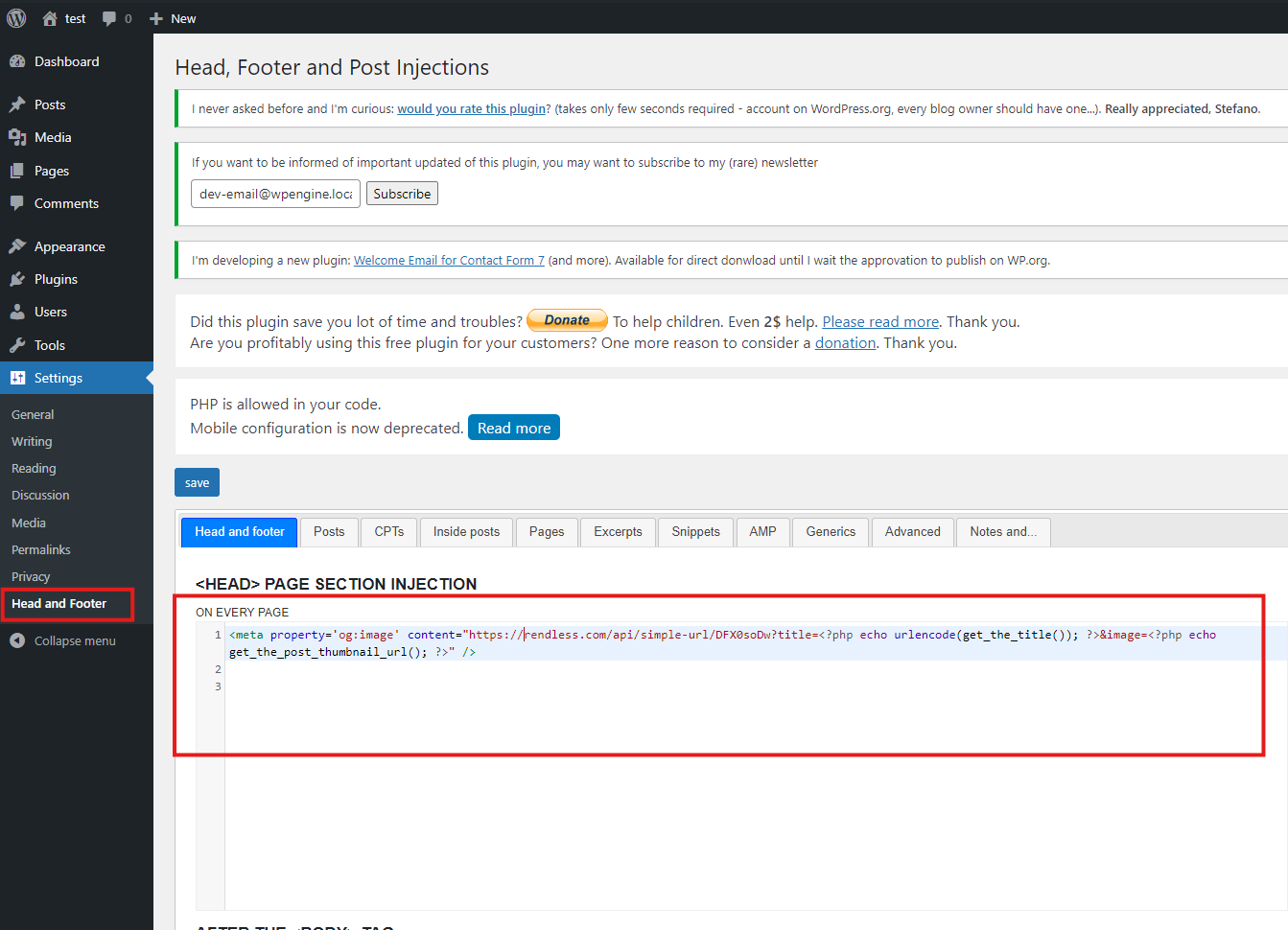Open Welcome Email for Contact Form 7 link

449,261
